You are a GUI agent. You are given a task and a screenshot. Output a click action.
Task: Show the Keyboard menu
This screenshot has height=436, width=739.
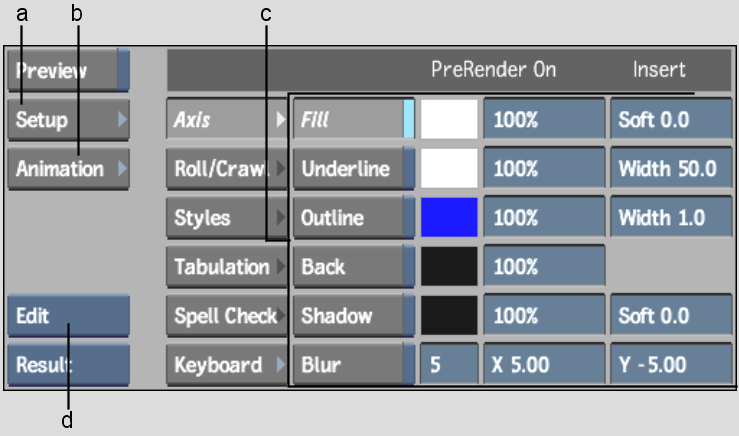tap(227, 364)
